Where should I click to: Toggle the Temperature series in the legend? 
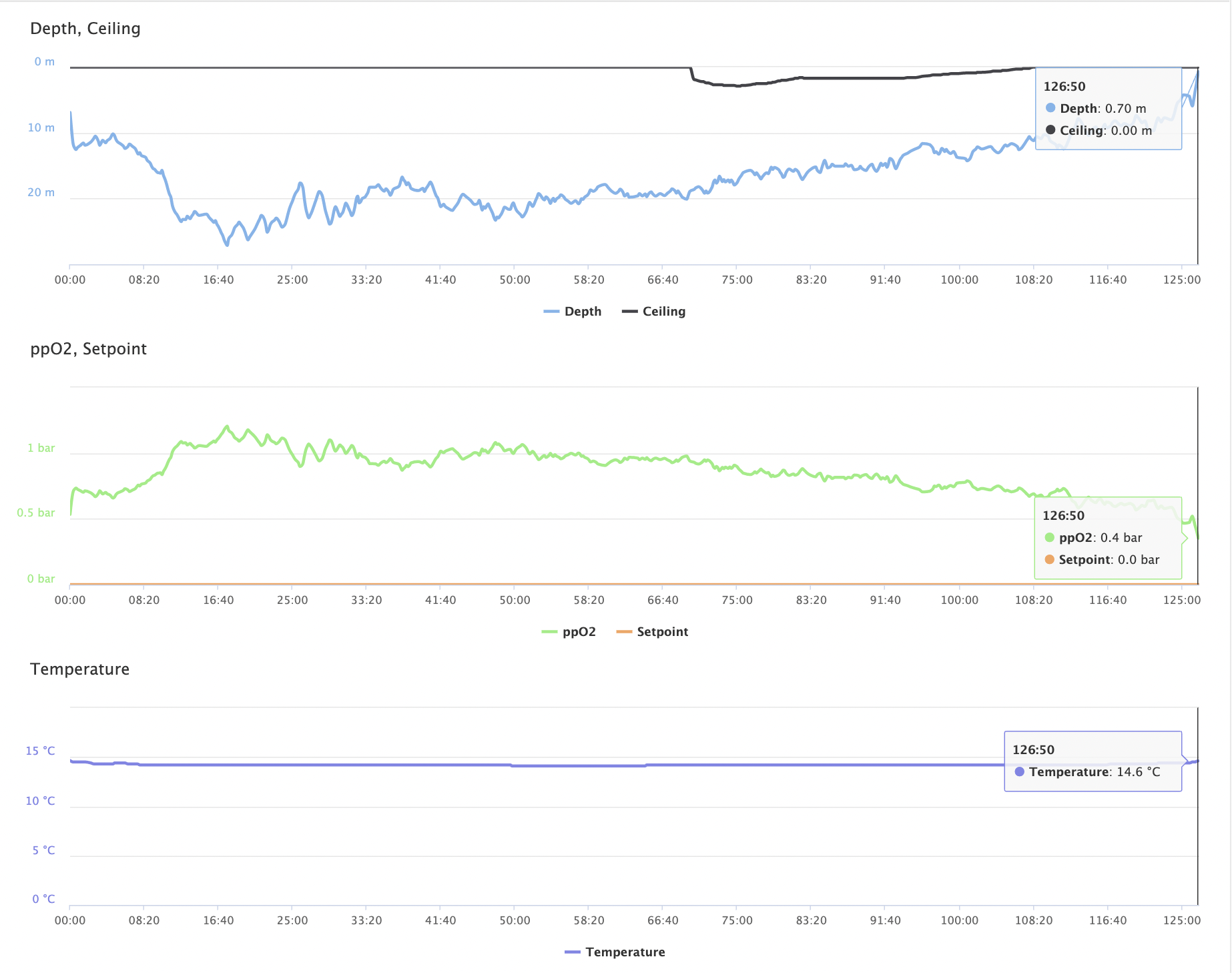[615, 952]
